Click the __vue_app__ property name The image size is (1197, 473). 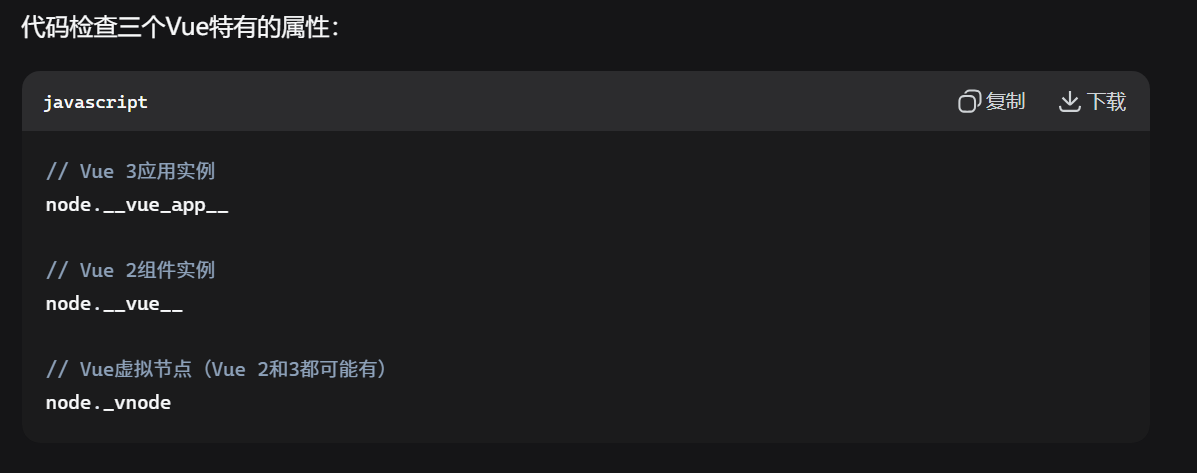(166, 205)
